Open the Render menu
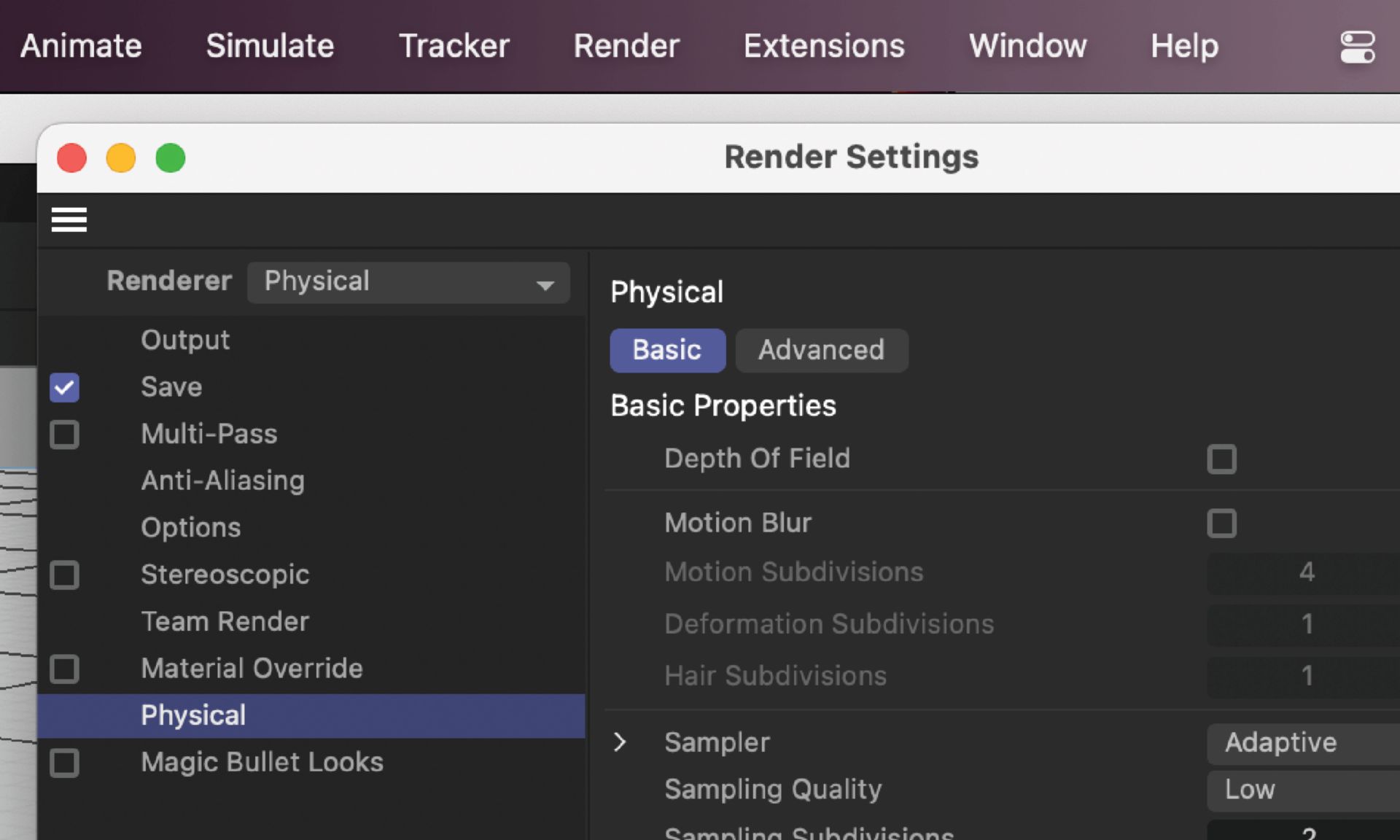 (626, 46)
